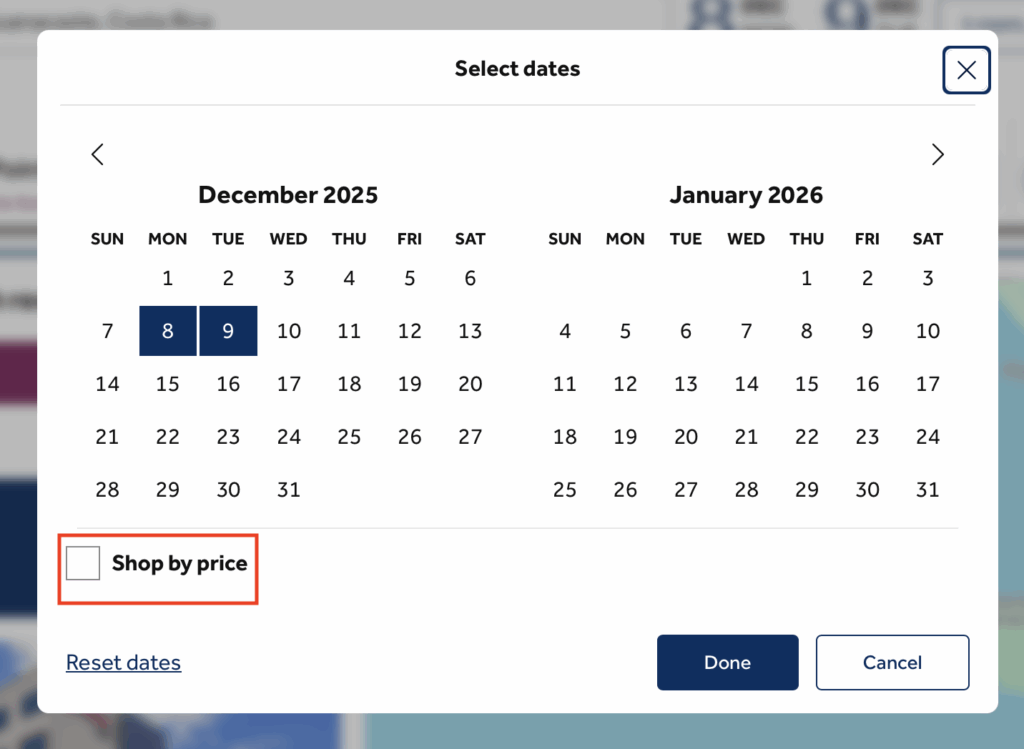Click the SUN column header in December
The width and height of the screenshot is (1024, 749).
[107, 239]
